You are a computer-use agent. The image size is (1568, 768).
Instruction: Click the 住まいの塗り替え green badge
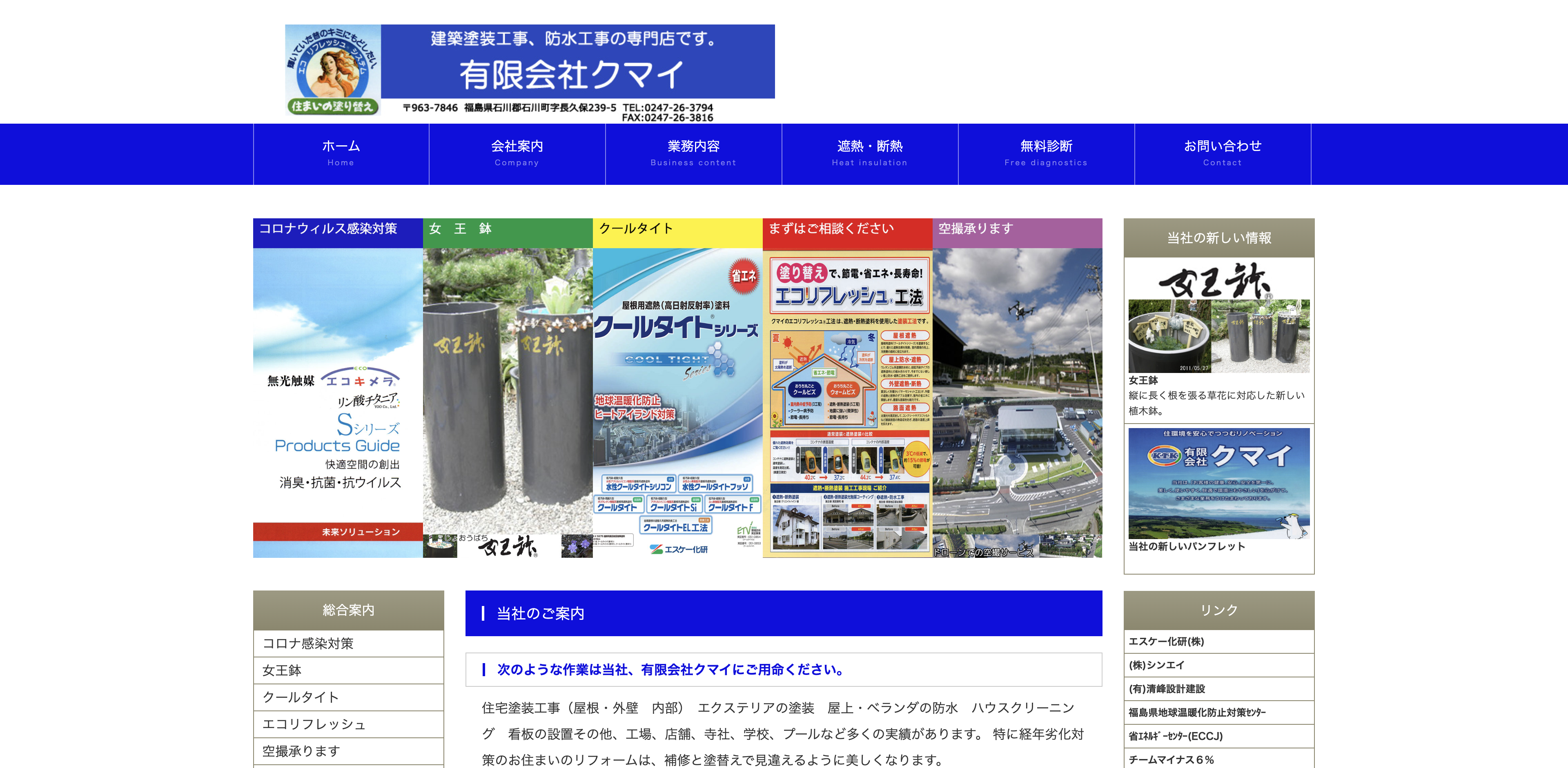pyautogui.click(x=332, y=107)
